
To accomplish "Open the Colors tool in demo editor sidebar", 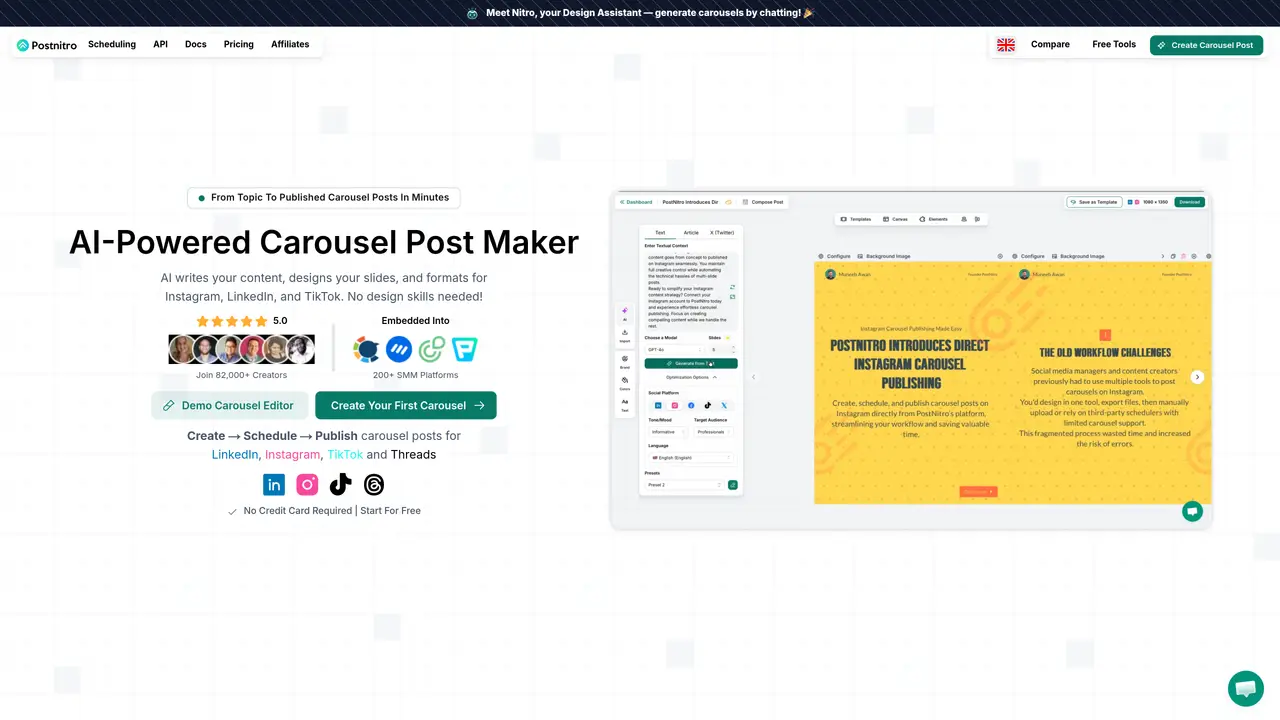I will click(625, 383).
